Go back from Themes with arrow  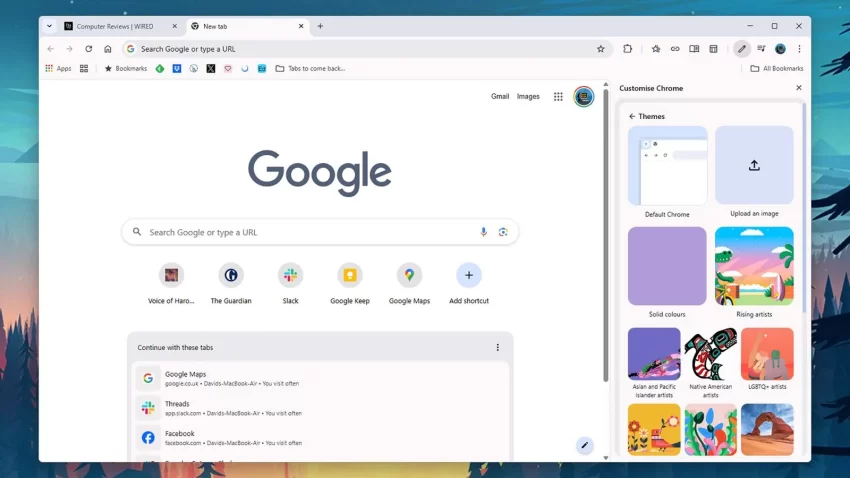(x=632, y=117)
